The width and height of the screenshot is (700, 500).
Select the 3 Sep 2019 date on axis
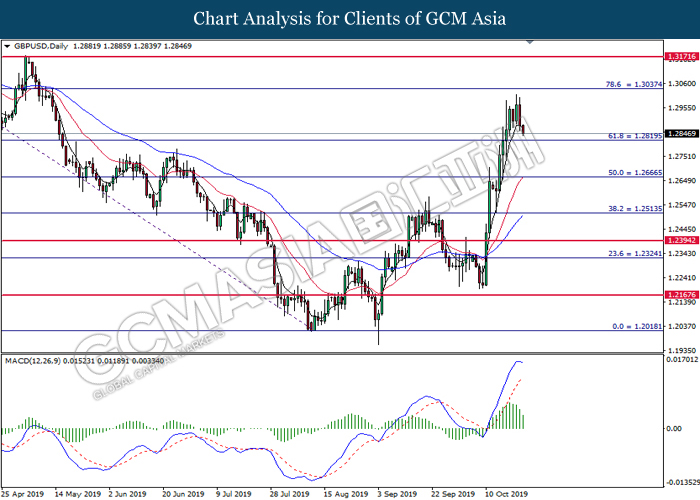pos(397,494)
